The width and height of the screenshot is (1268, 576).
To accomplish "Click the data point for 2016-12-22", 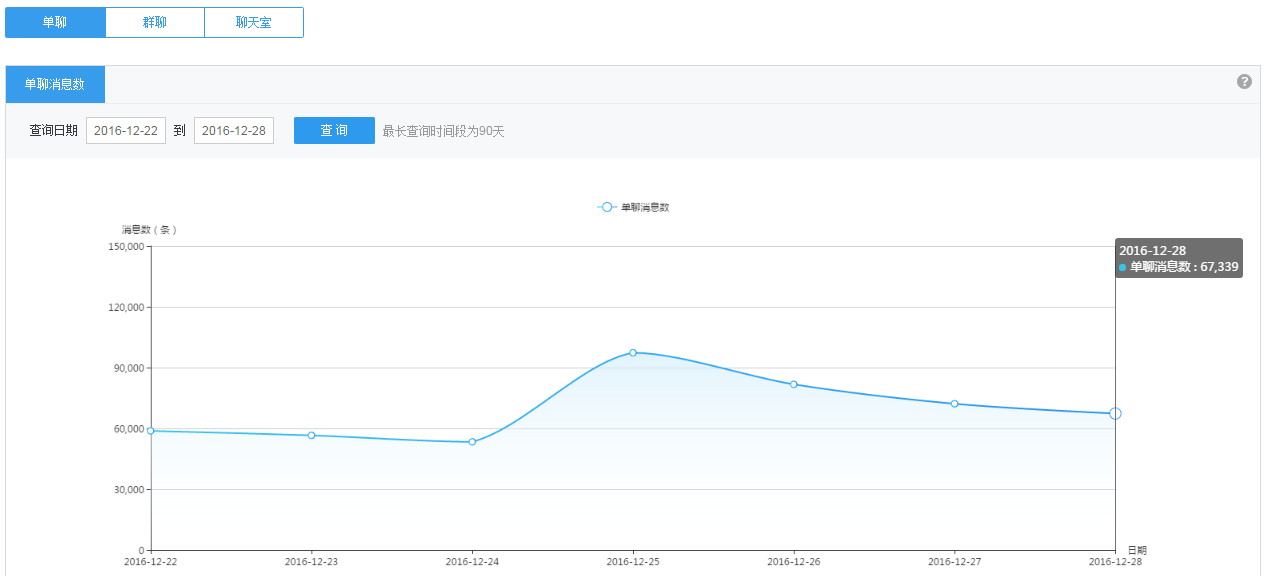I will coord(151,431).
